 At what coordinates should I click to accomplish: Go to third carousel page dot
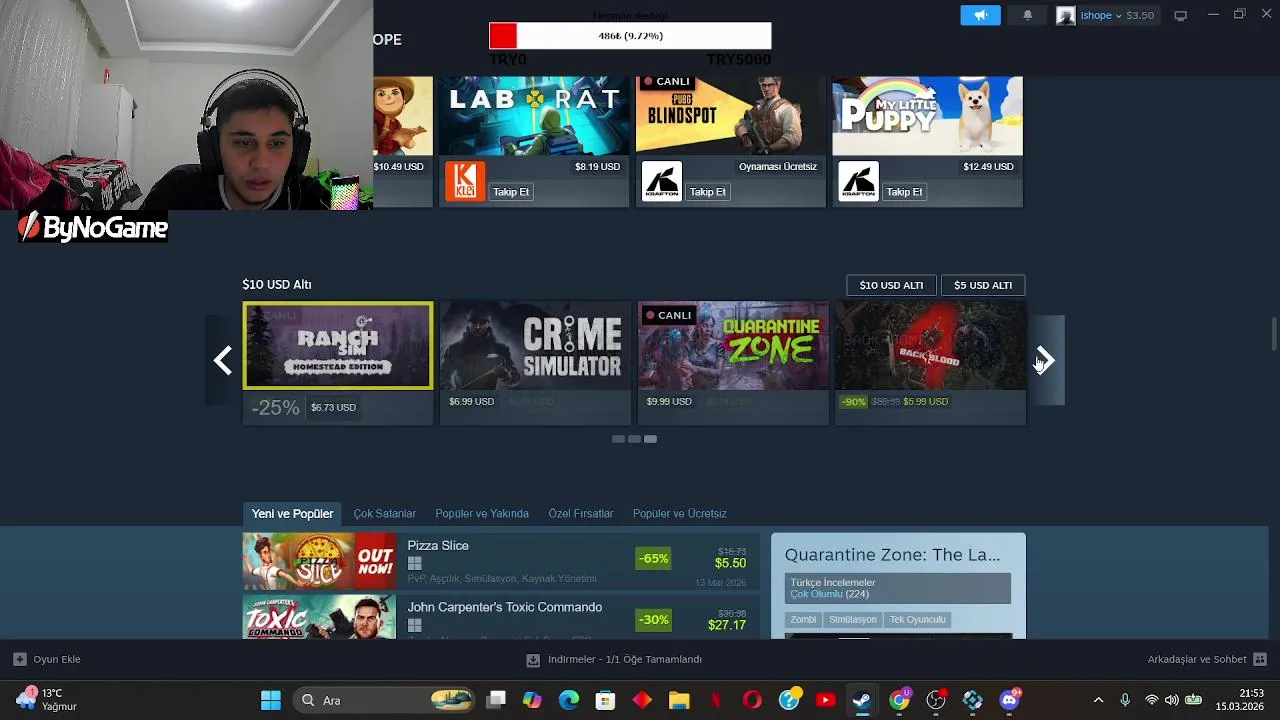(x=650, y=439)
